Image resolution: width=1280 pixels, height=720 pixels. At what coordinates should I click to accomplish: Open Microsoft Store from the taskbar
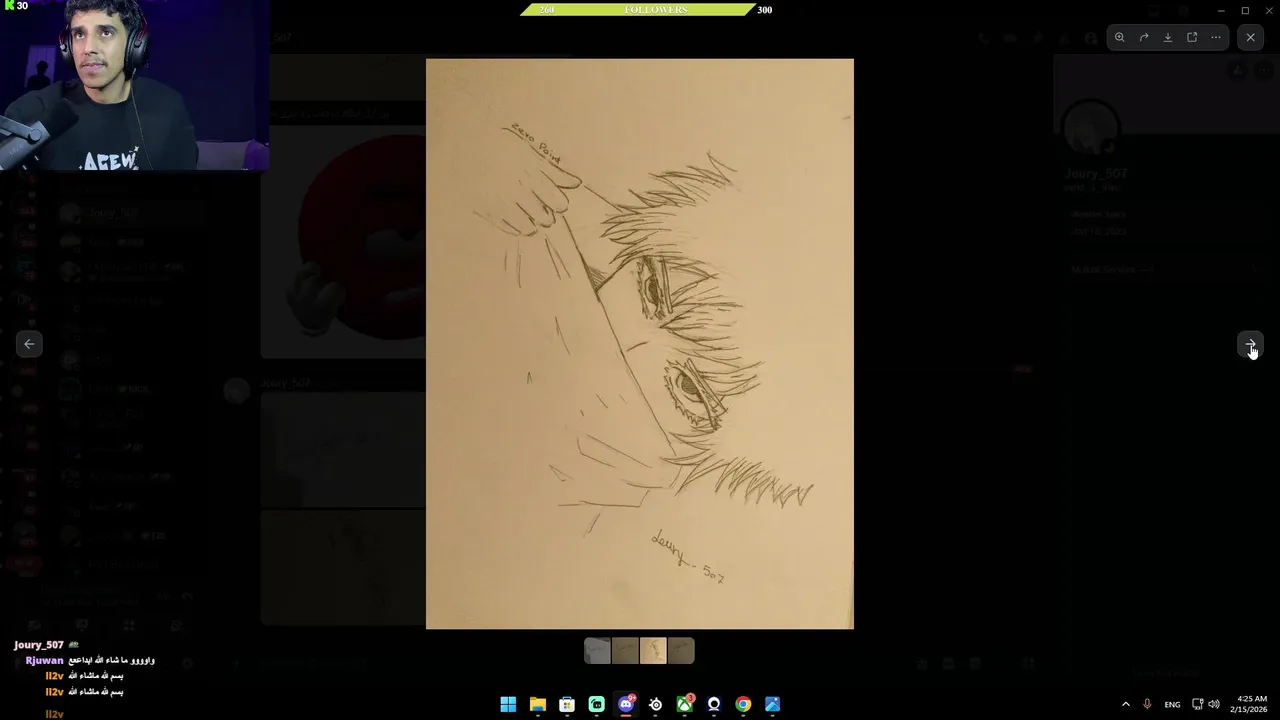coord(567,704)
